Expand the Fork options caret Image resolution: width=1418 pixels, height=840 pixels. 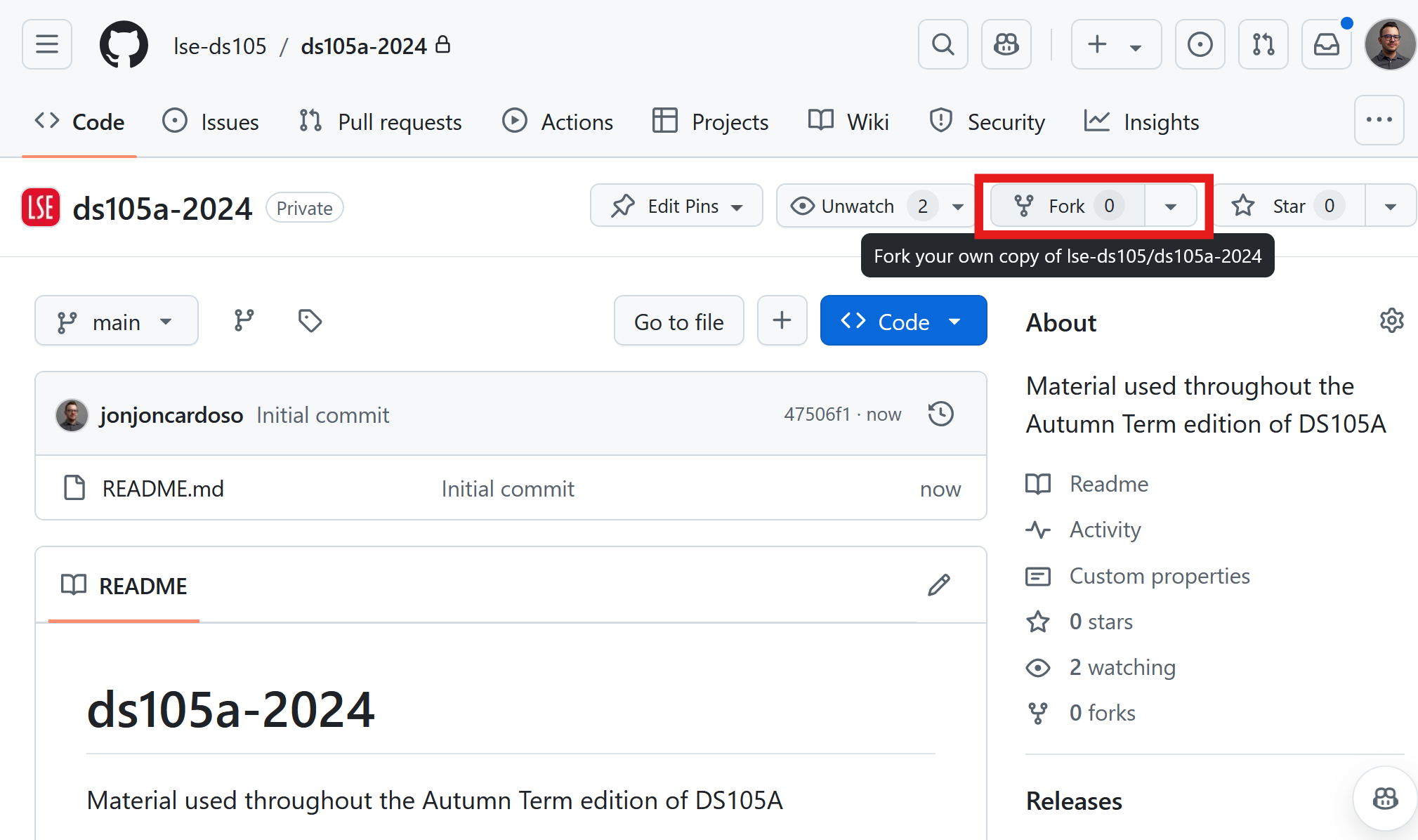click(1171, 206)
